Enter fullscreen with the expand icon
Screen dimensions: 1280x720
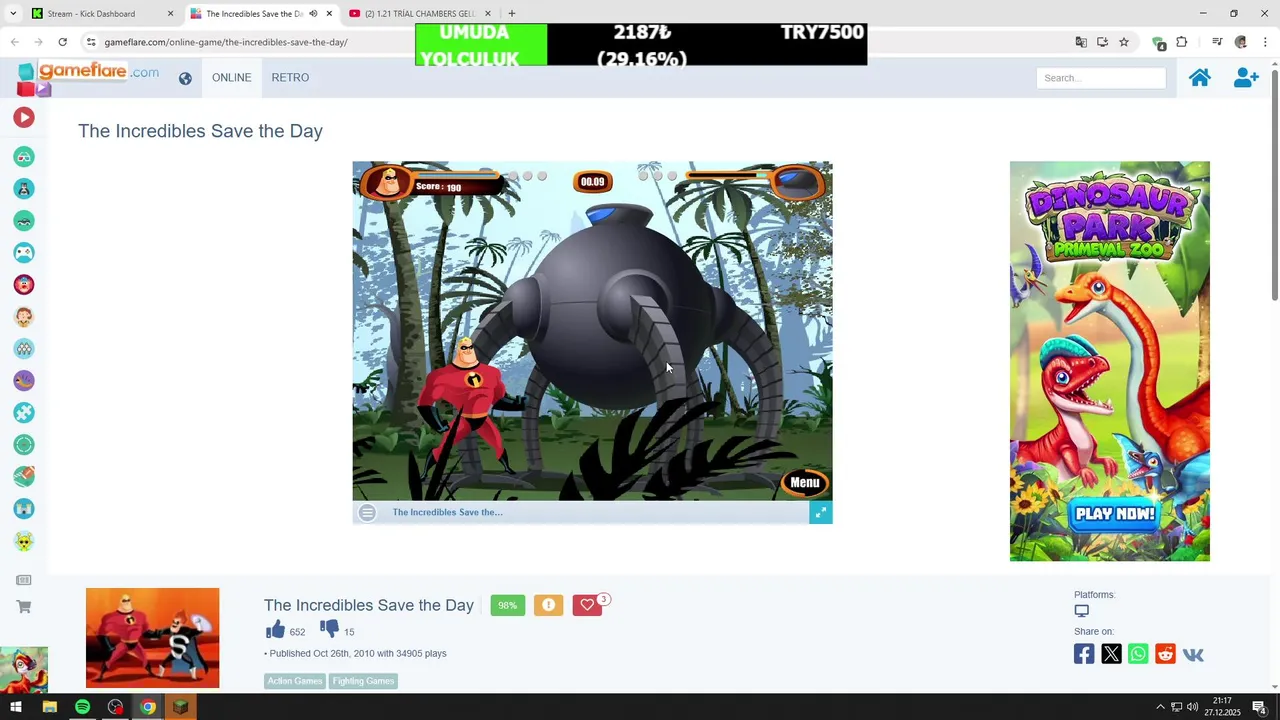coord(820,512)
